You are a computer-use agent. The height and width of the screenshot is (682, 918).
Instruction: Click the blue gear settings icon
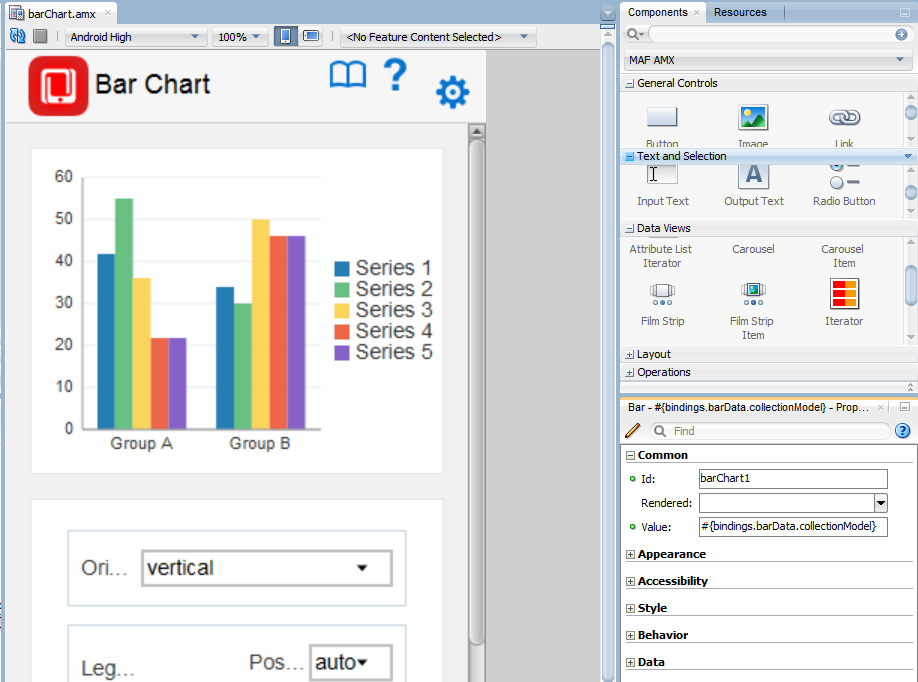[x=453, y=92]
